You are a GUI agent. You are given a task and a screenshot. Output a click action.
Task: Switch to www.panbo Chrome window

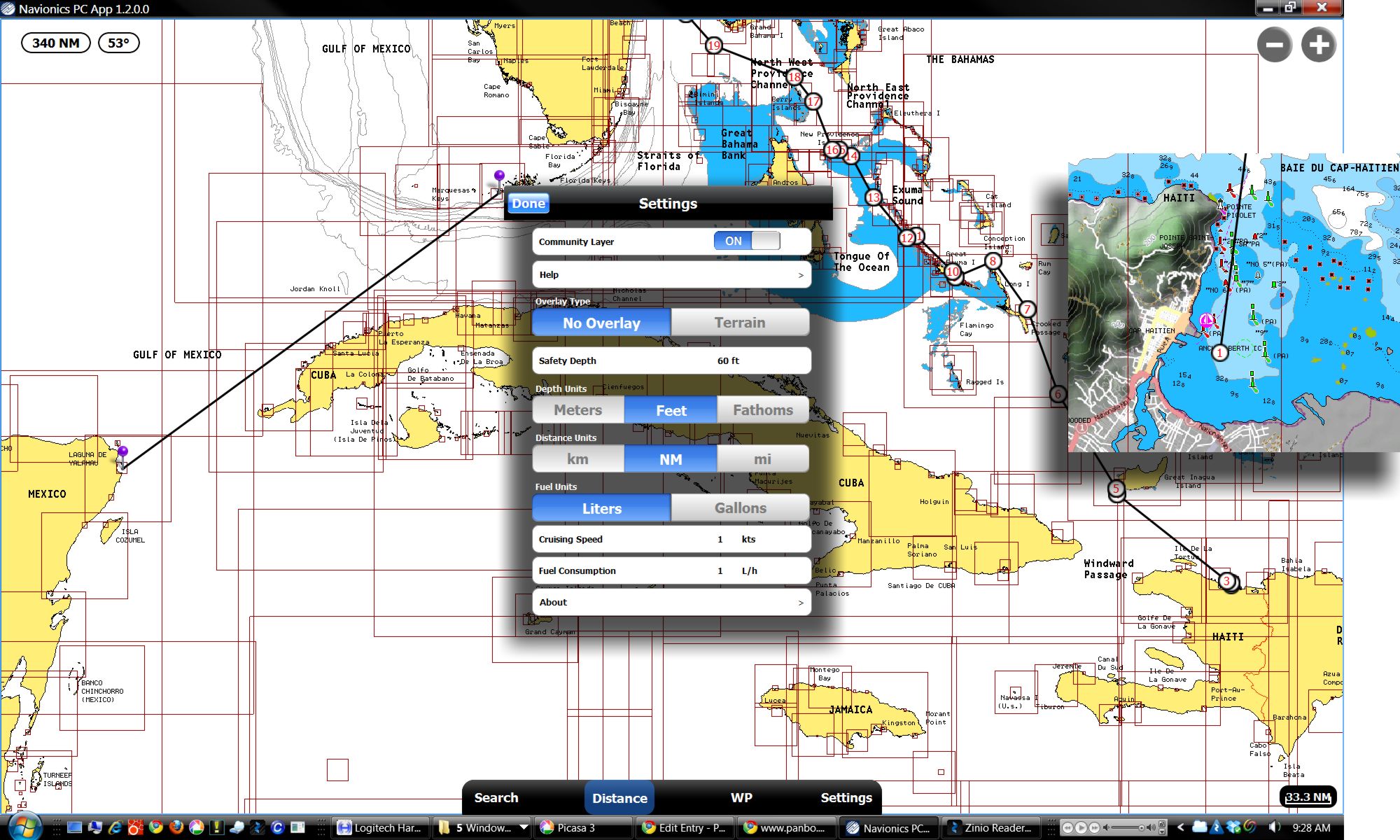click(787, 827)
